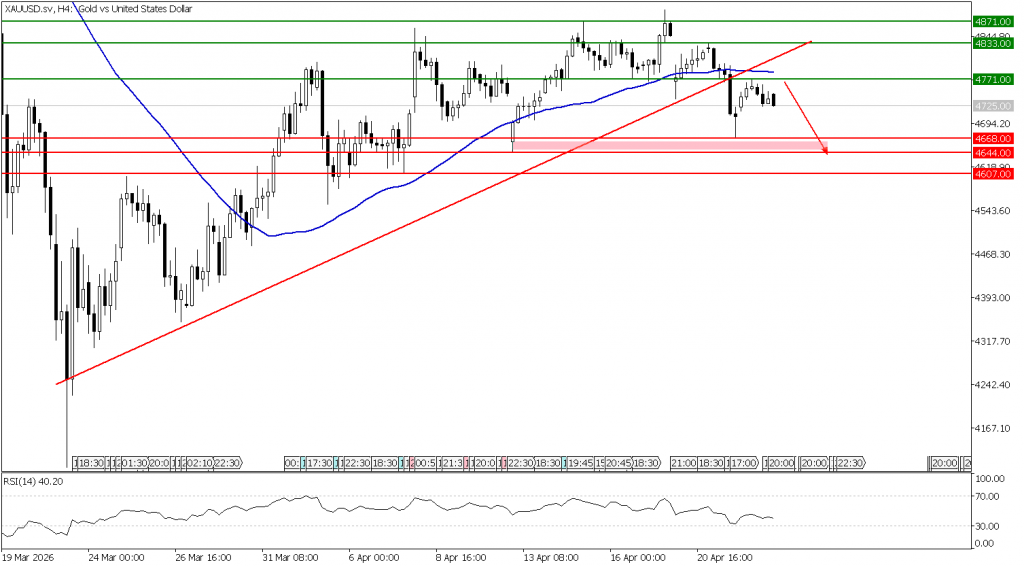Click the 4871.00 green price label

click(x=993, y=20)
